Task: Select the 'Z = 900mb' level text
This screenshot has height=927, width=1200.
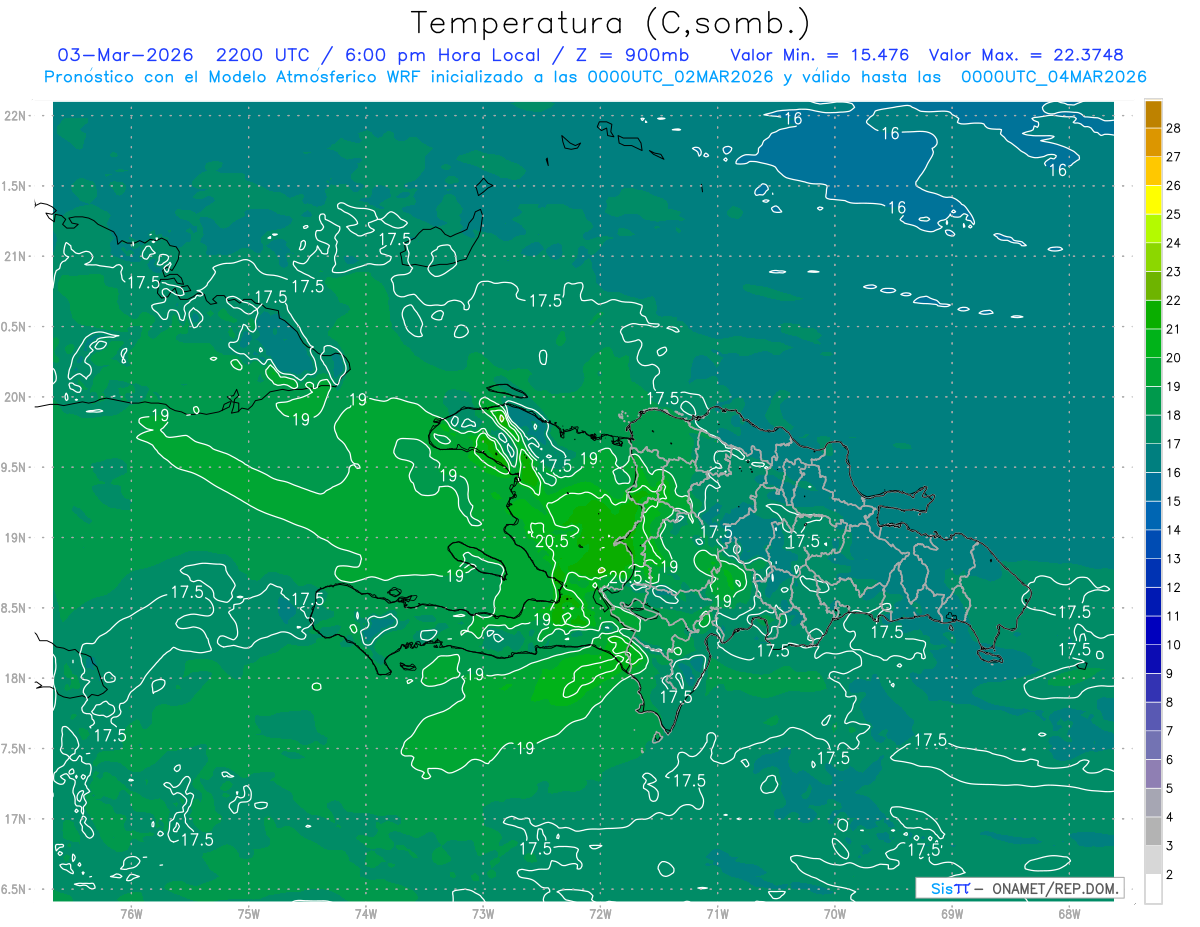Action: pos(630,55)
